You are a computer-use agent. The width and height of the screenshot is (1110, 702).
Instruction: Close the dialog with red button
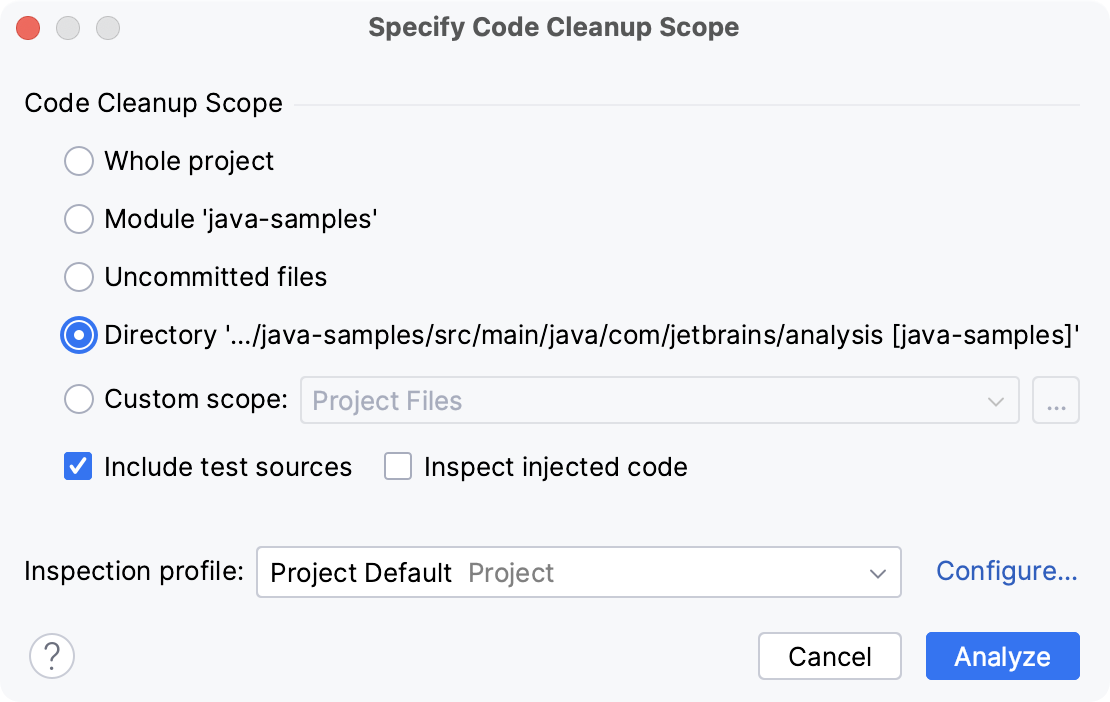click(28, 28)
